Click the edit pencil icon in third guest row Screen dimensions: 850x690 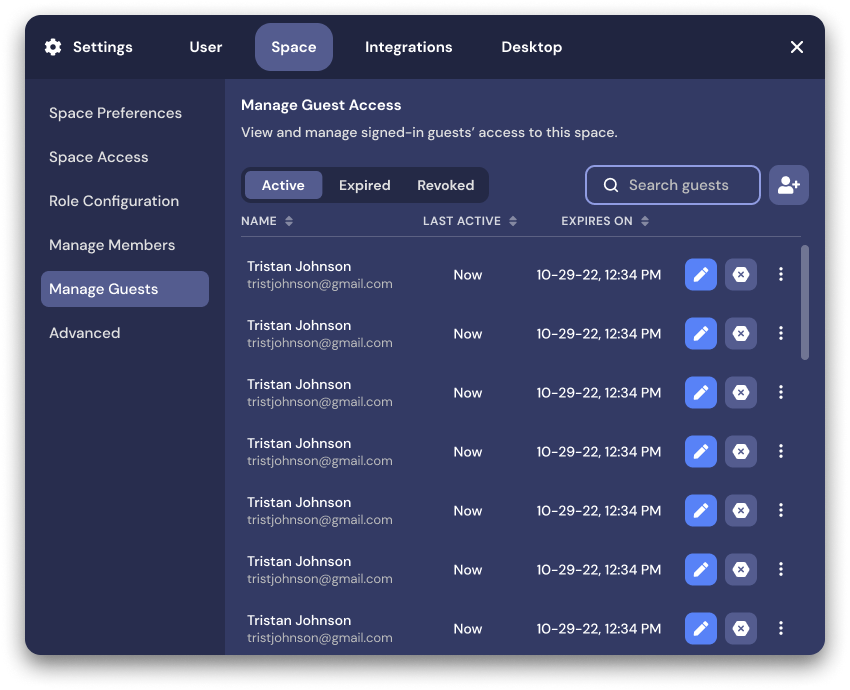coord(701,393)
